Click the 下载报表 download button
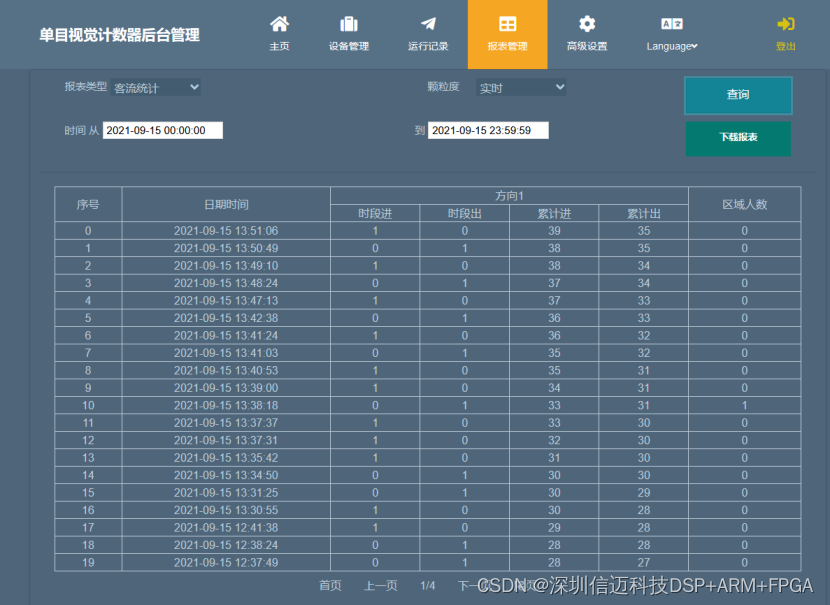The image size is (830, 605). tap(738, 137)
